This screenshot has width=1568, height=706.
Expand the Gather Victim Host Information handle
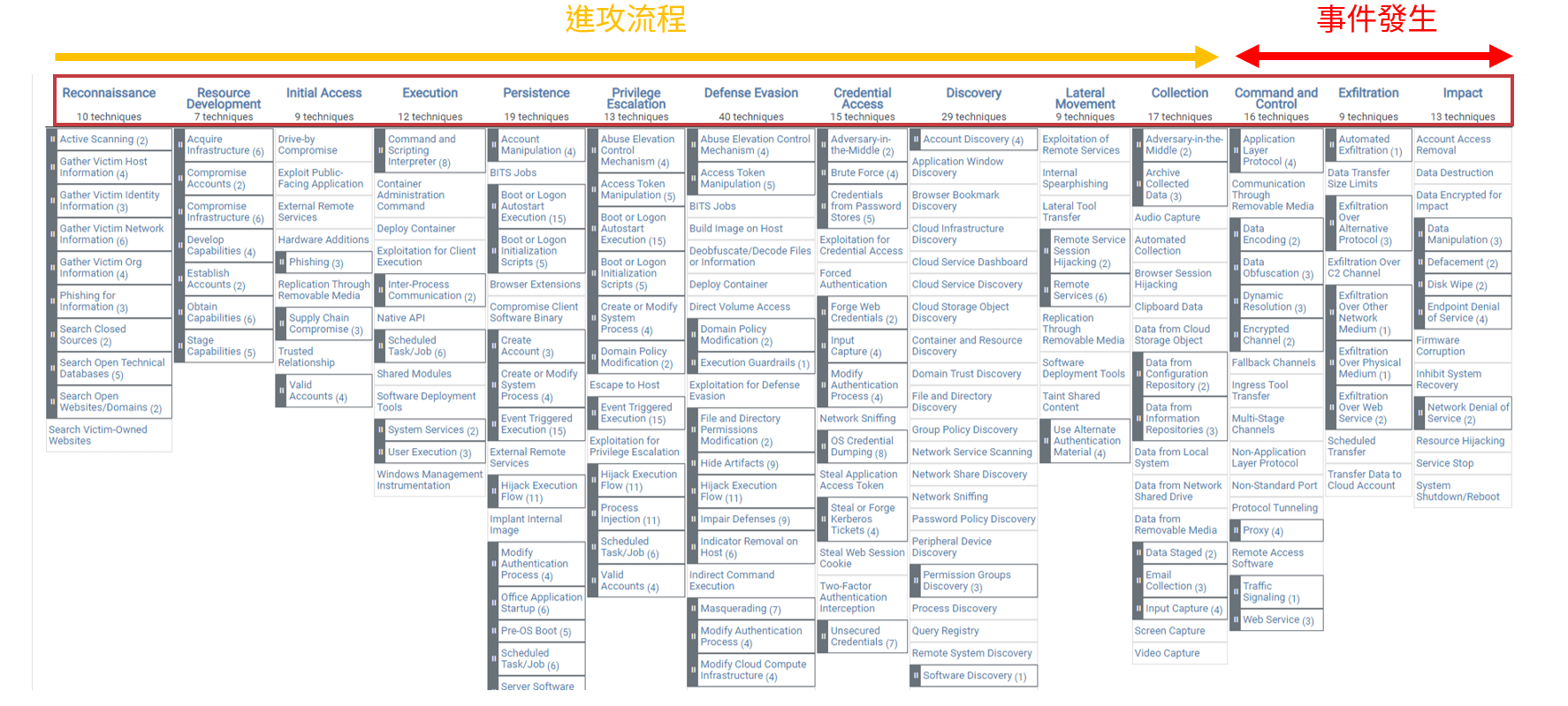point(52,168)
